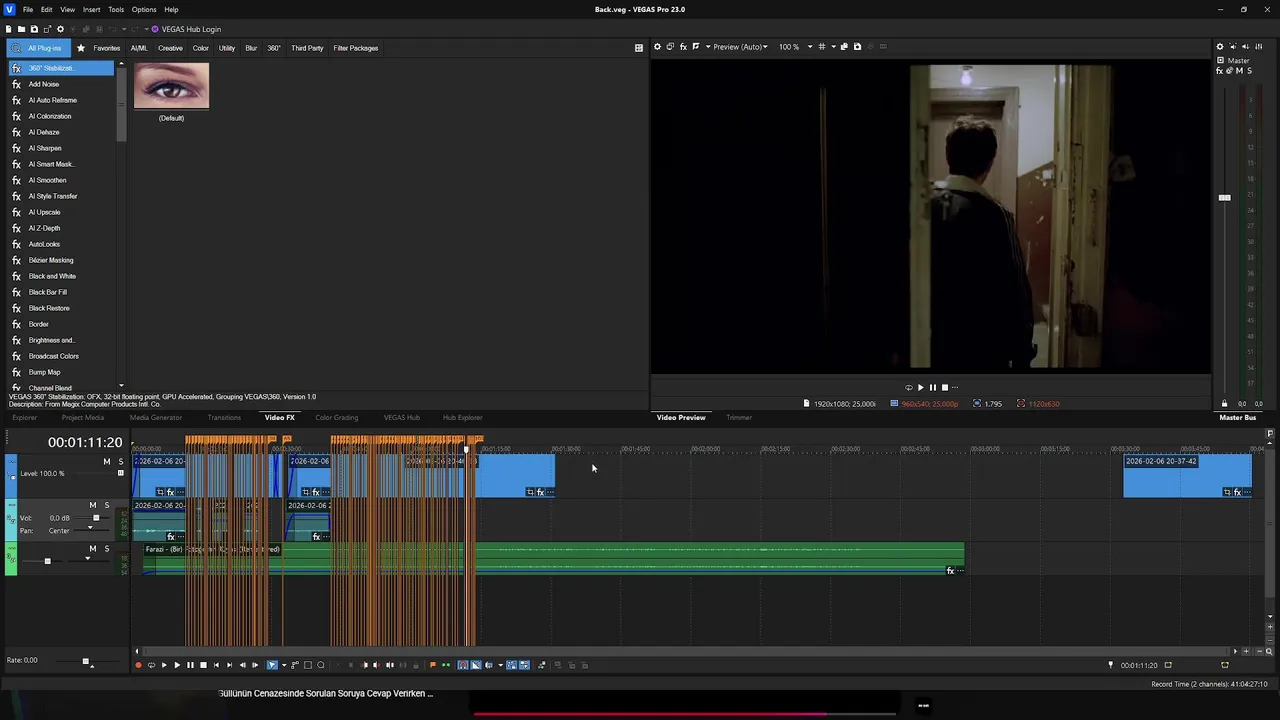Adjust the Master bus volume fader
Image resolution: width=1280 pixels, height=720 pixels.
pos(1224,198)
